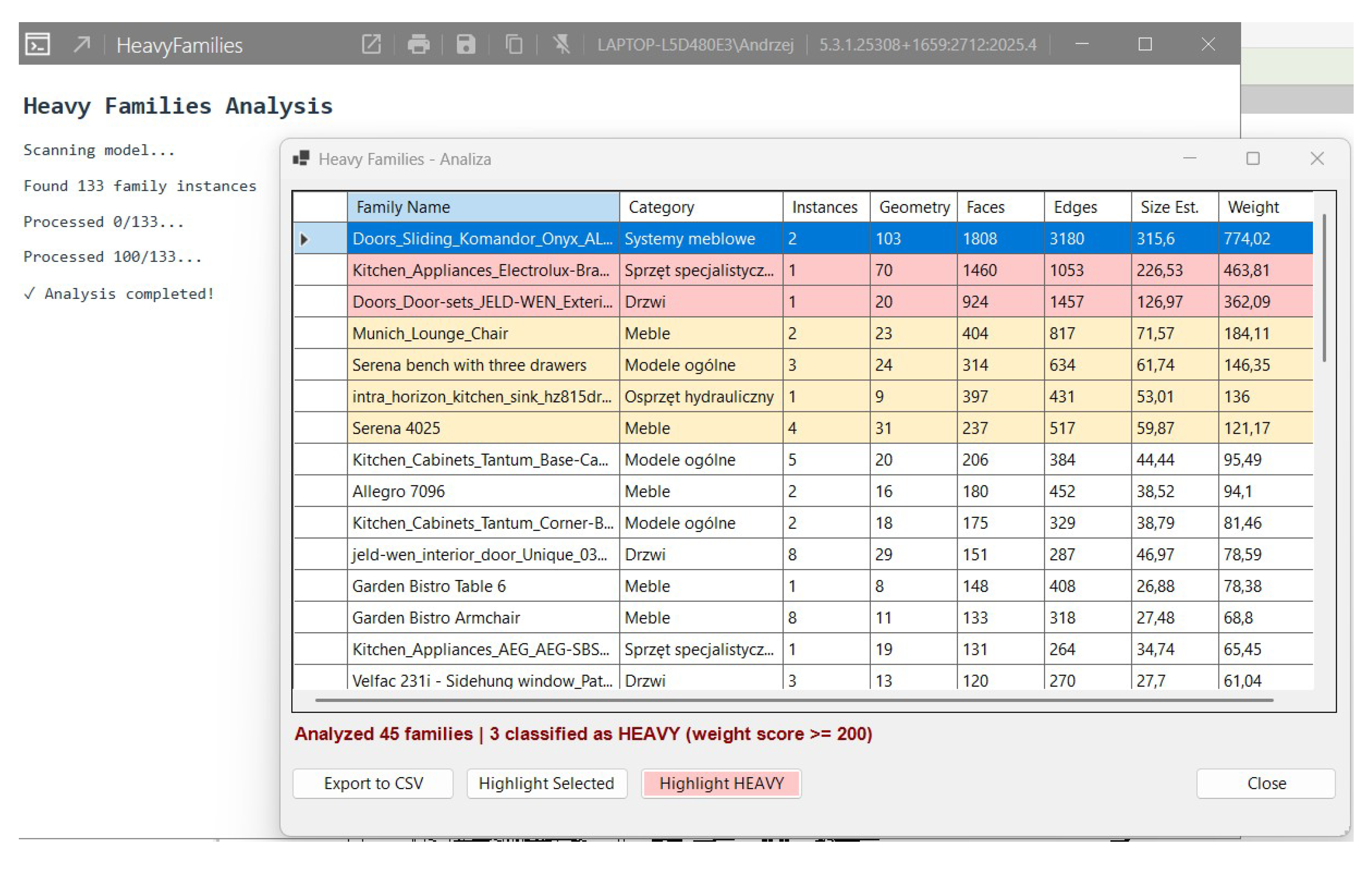Click the Heavy Families dialog icon in its title bar
Image resolution: width=1372 pixels, height=869 pixels.
click(x=301, y=159)
